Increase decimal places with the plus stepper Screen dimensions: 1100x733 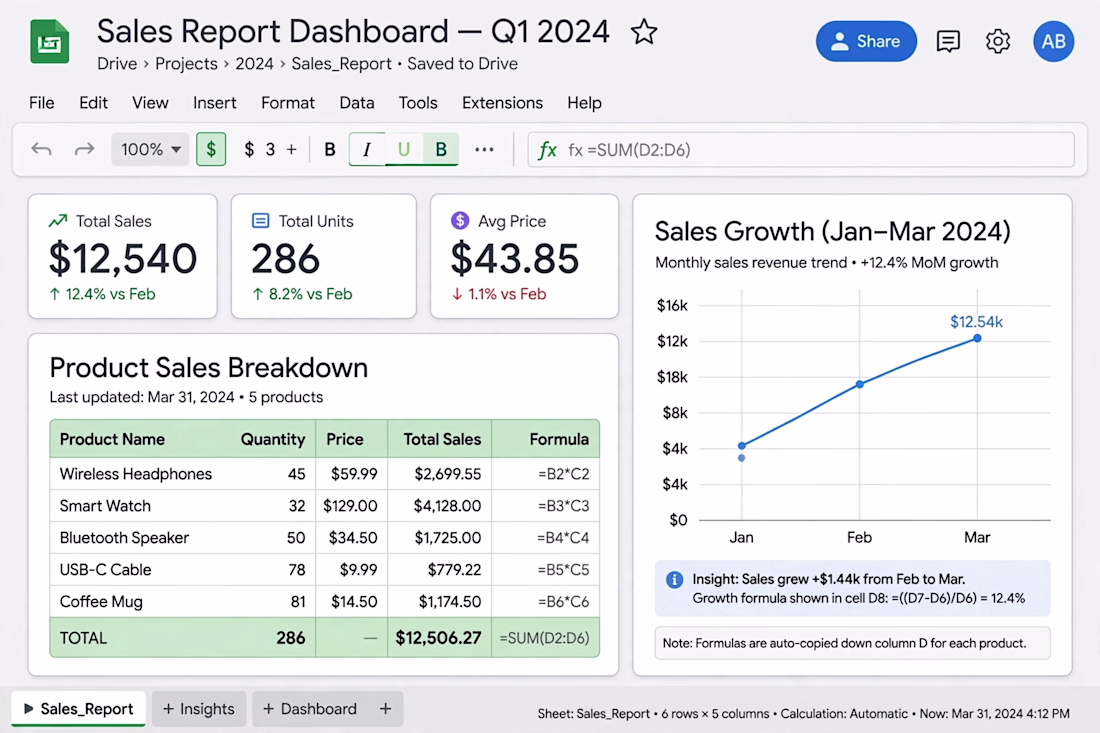[x=291, y=149]
